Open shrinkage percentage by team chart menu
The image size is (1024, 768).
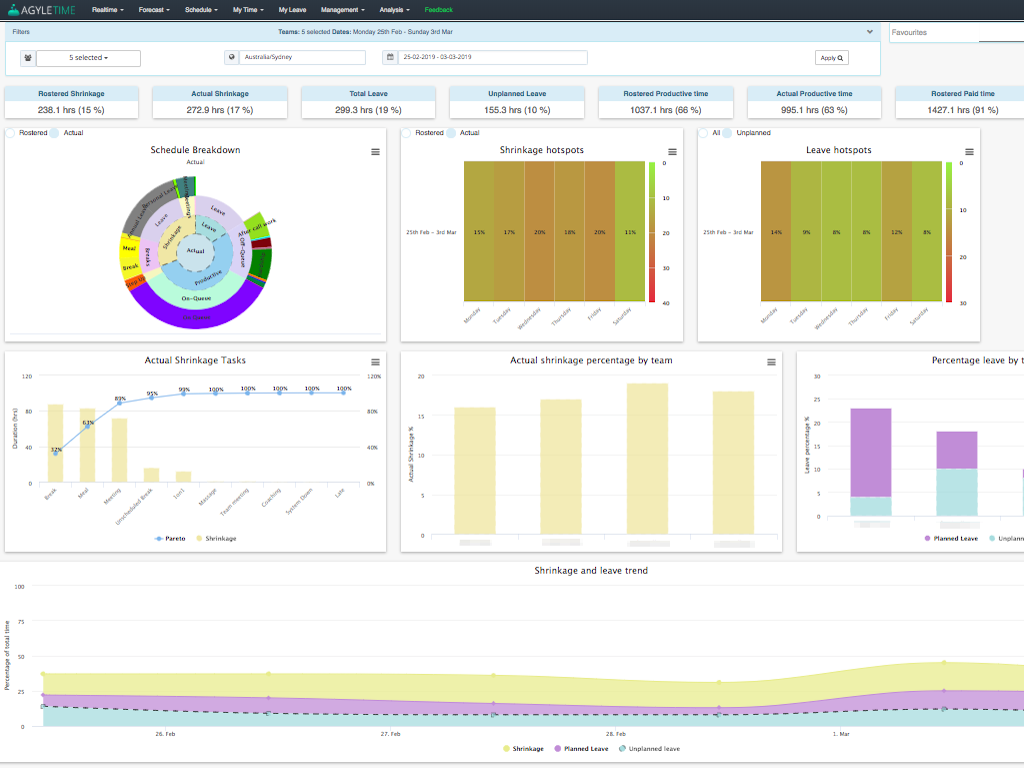771,362
